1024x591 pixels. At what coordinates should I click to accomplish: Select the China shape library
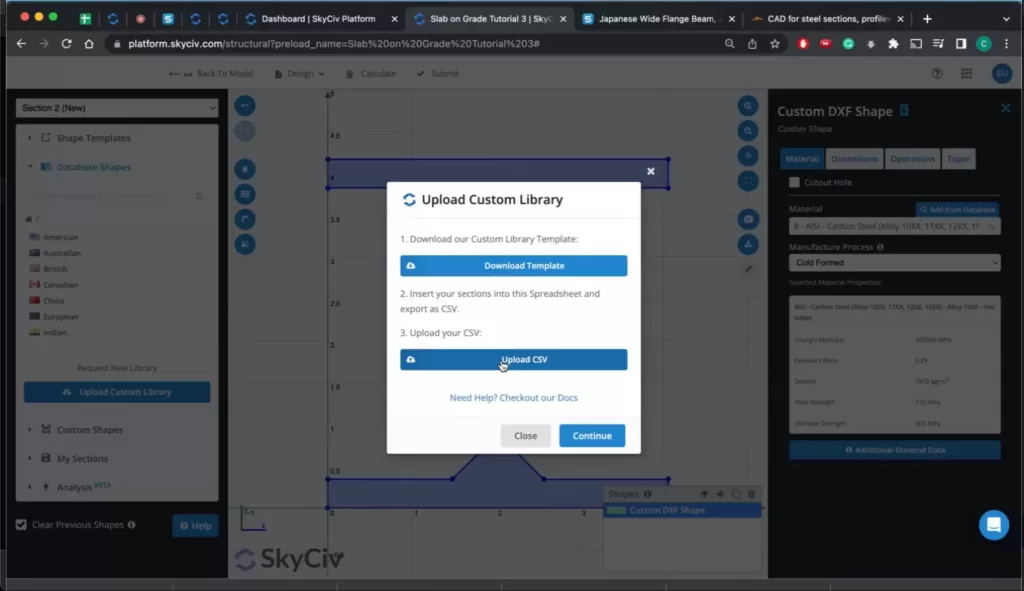(x=53, y=300)
